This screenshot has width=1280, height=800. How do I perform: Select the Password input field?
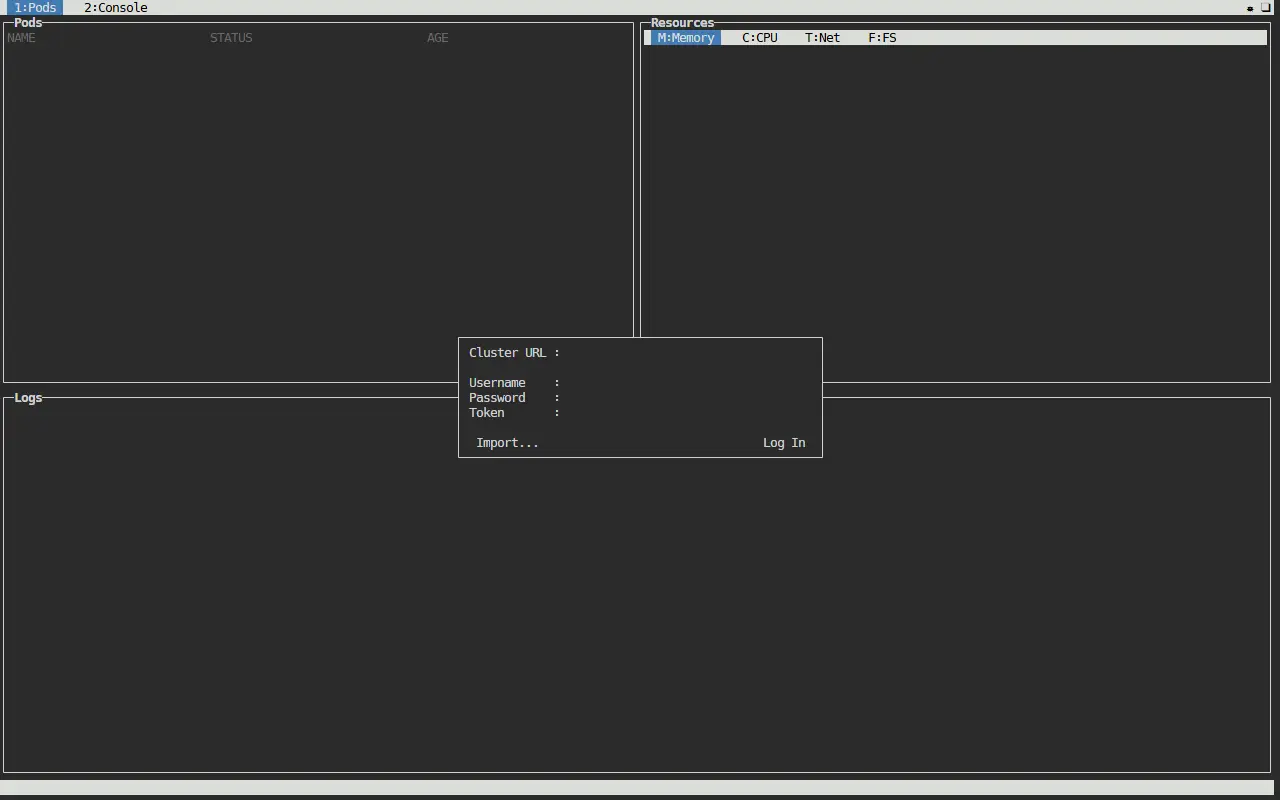689,398
